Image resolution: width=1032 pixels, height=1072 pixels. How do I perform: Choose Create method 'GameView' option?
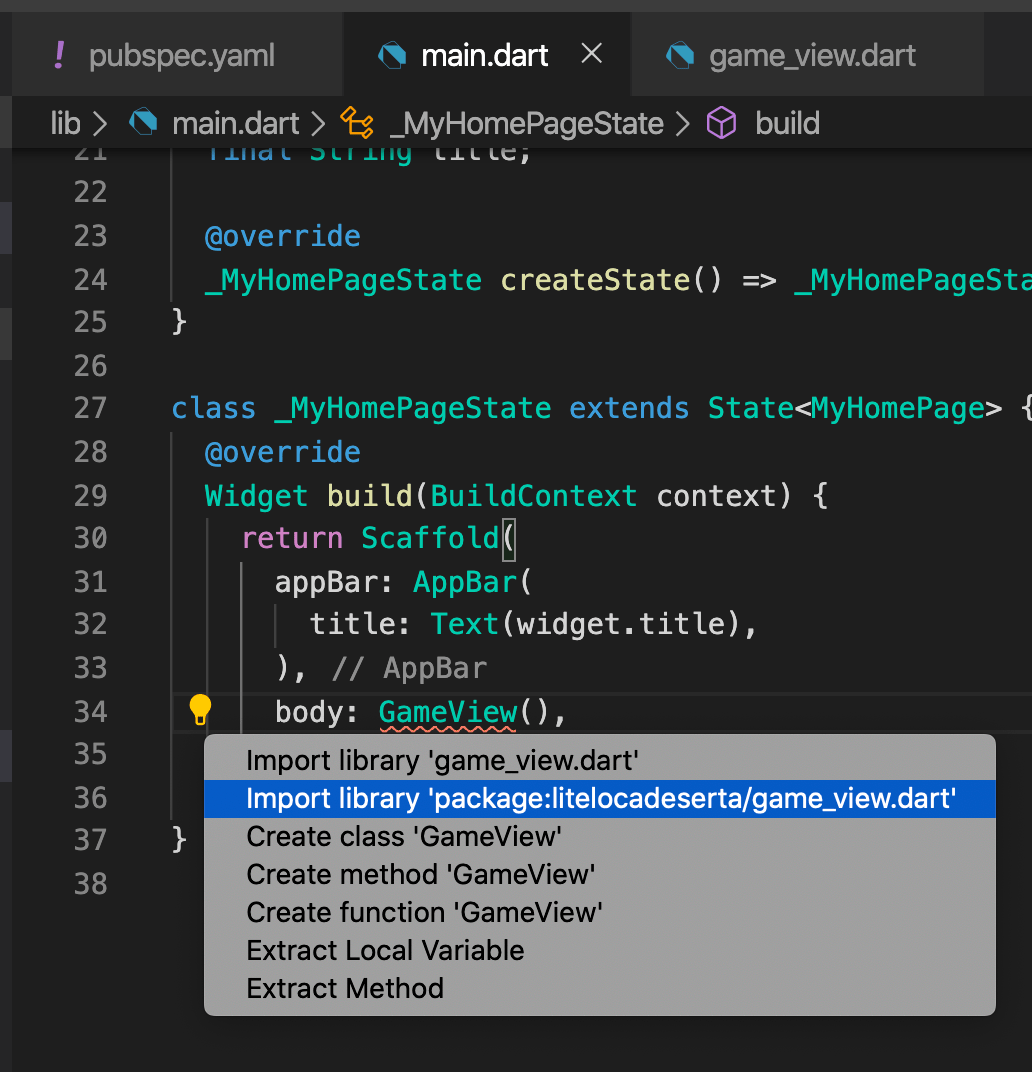point(421,875)
